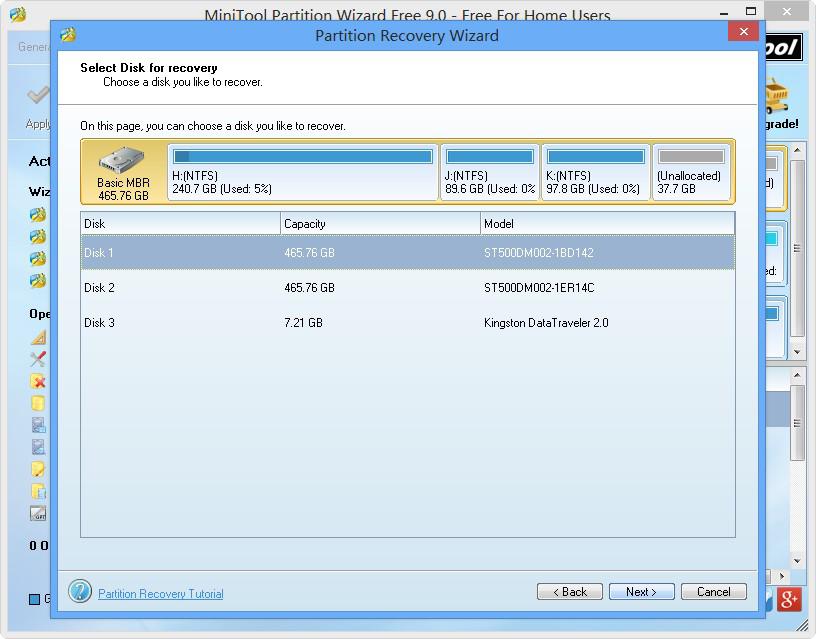Screen dimensions: 816x639
Task: Select the H:(NTFS) 240.7 GB partition block
Action: 303,172
